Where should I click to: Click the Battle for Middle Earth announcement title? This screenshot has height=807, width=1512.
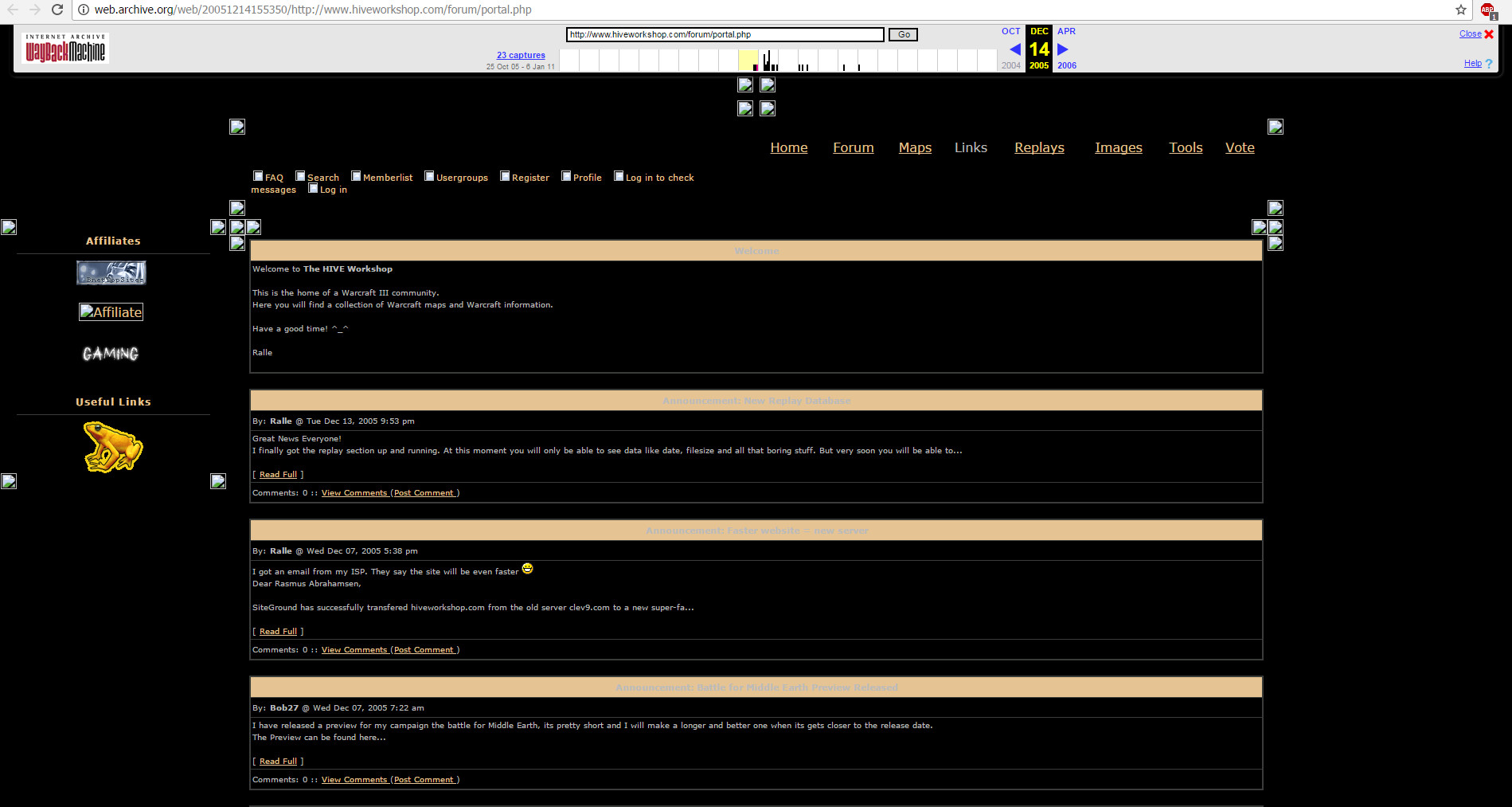(x=756, y=688)
